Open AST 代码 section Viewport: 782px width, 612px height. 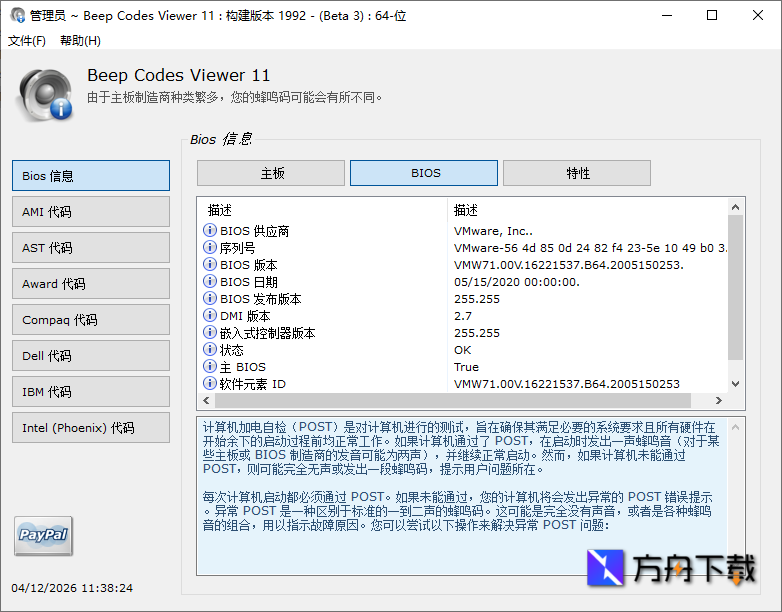91,247
